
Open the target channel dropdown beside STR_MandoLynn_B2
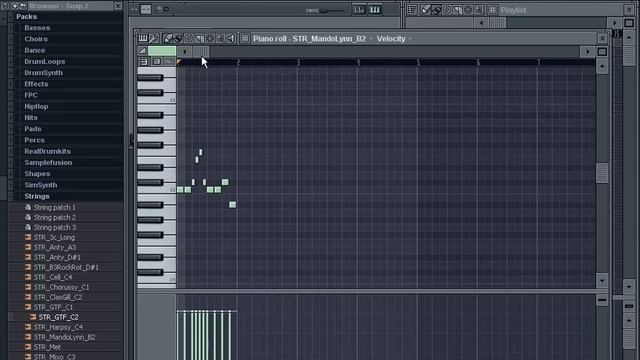click(371, 39)
